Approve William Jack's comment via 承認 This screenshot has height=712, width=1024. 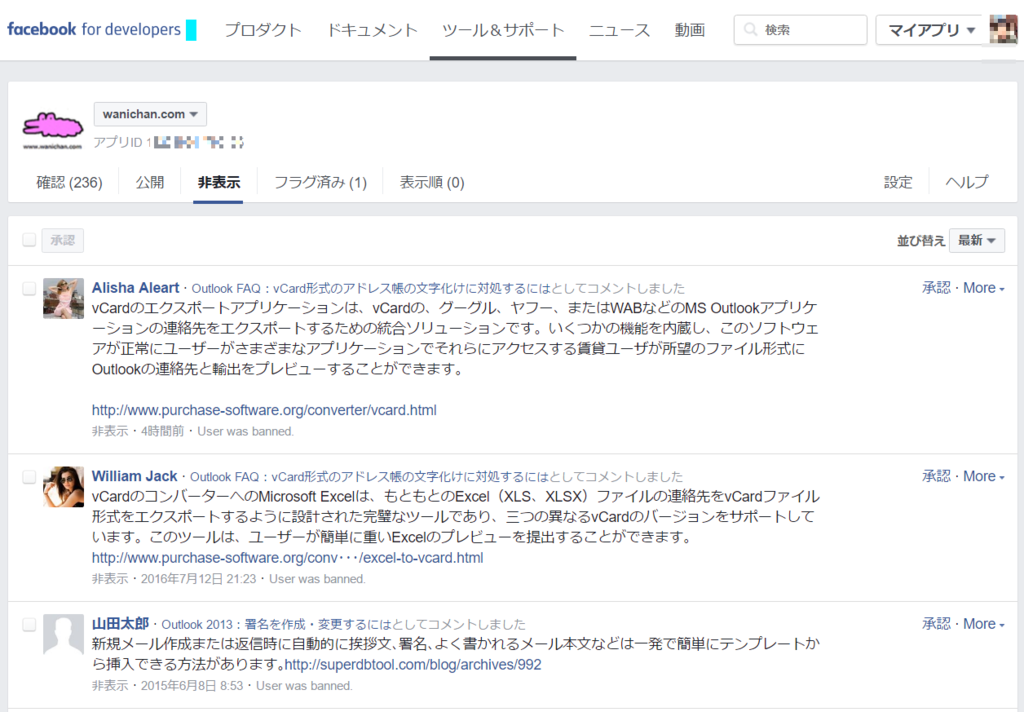(x=936, y=476)
